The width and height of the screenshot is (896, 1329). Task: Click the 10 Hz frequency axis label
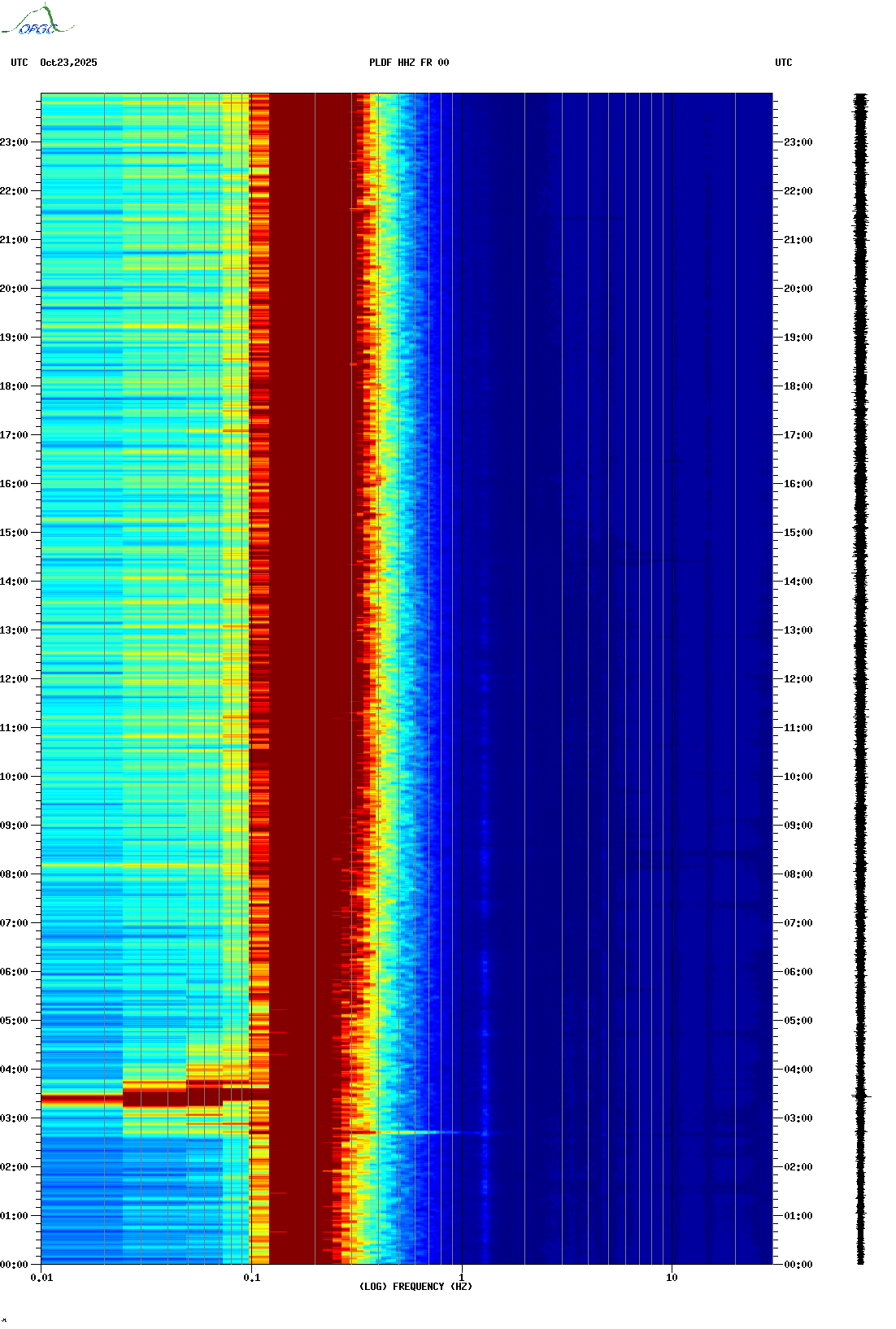pyautogui.click(x=672, y=1278)
